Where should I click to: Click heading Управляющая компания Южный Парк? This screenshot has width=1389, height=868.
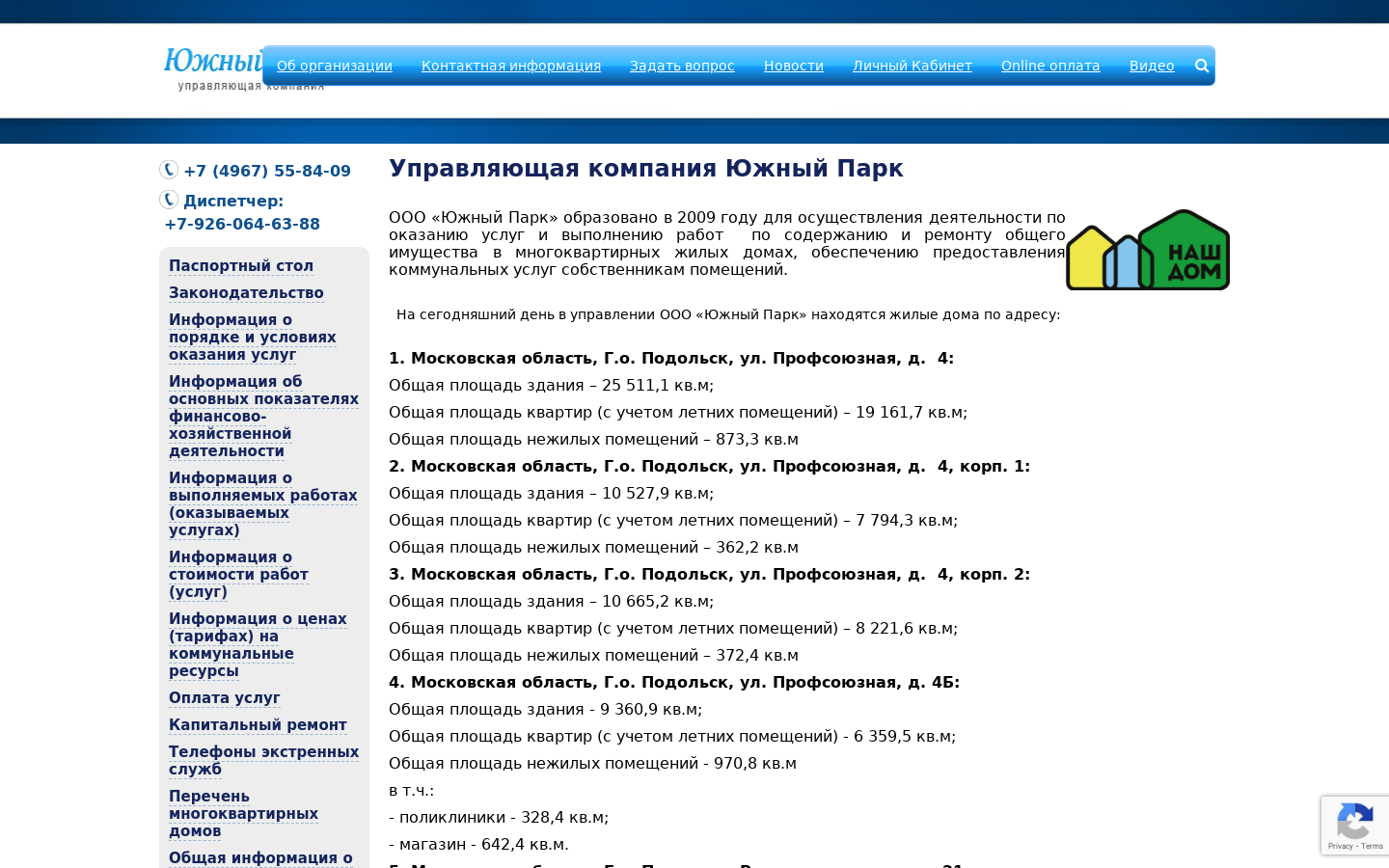point(646,169)
